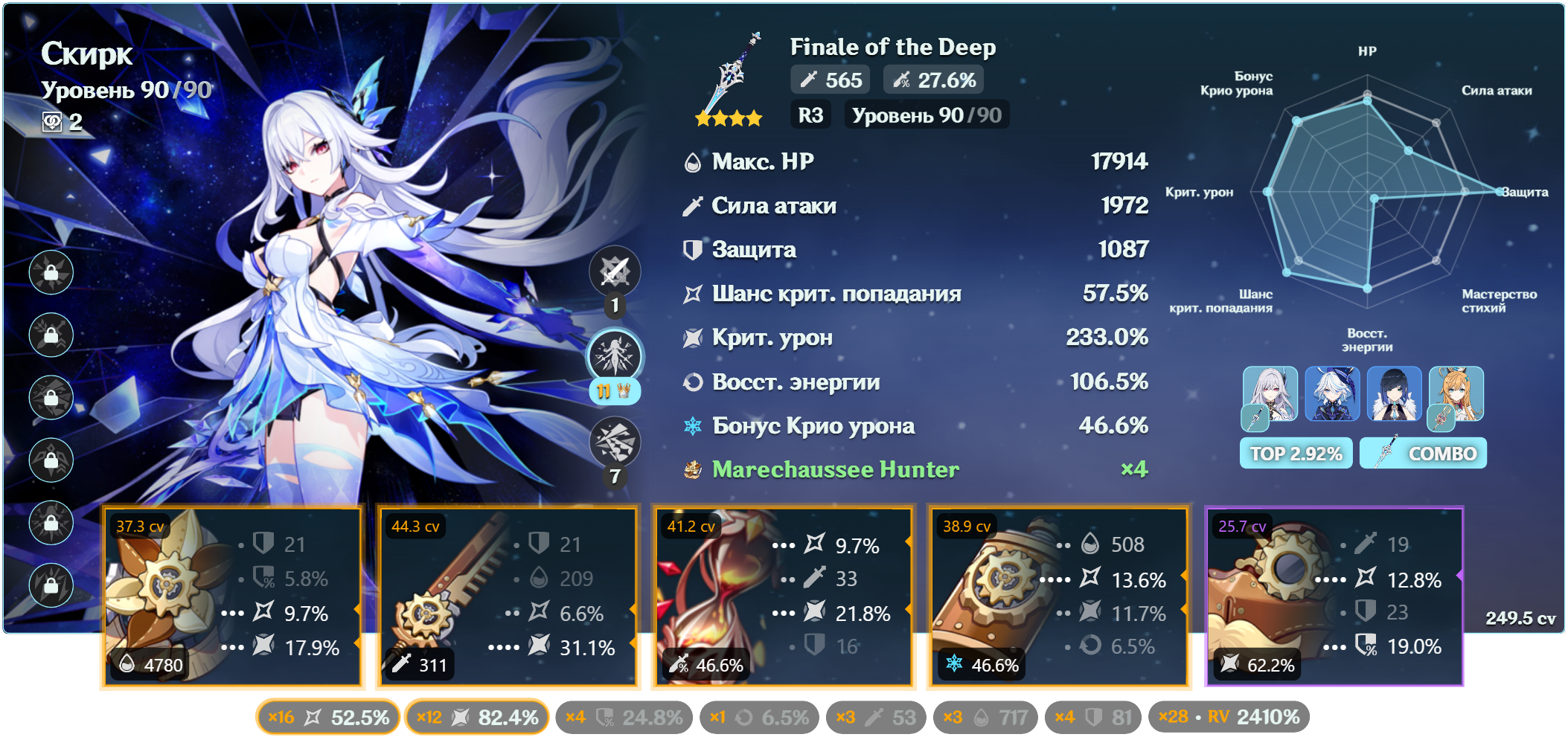Click the COMBO button

point(1423,454)
